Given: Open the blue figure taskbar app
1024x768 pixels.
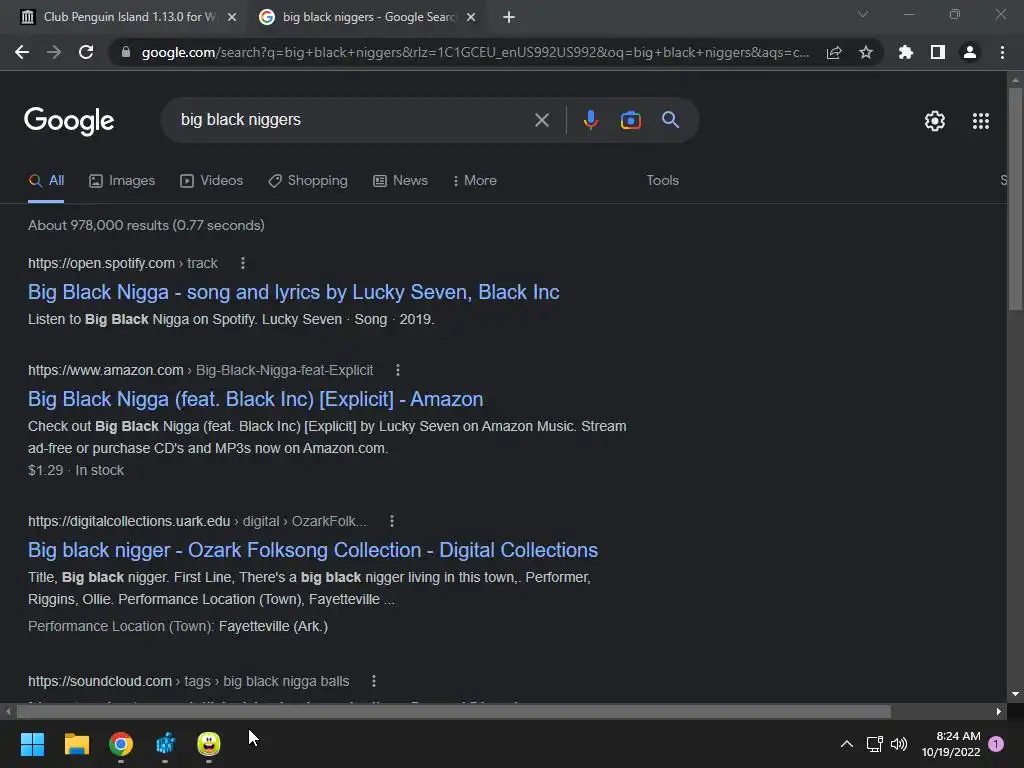Looking at the screenshot, I should tap(165, 744).
